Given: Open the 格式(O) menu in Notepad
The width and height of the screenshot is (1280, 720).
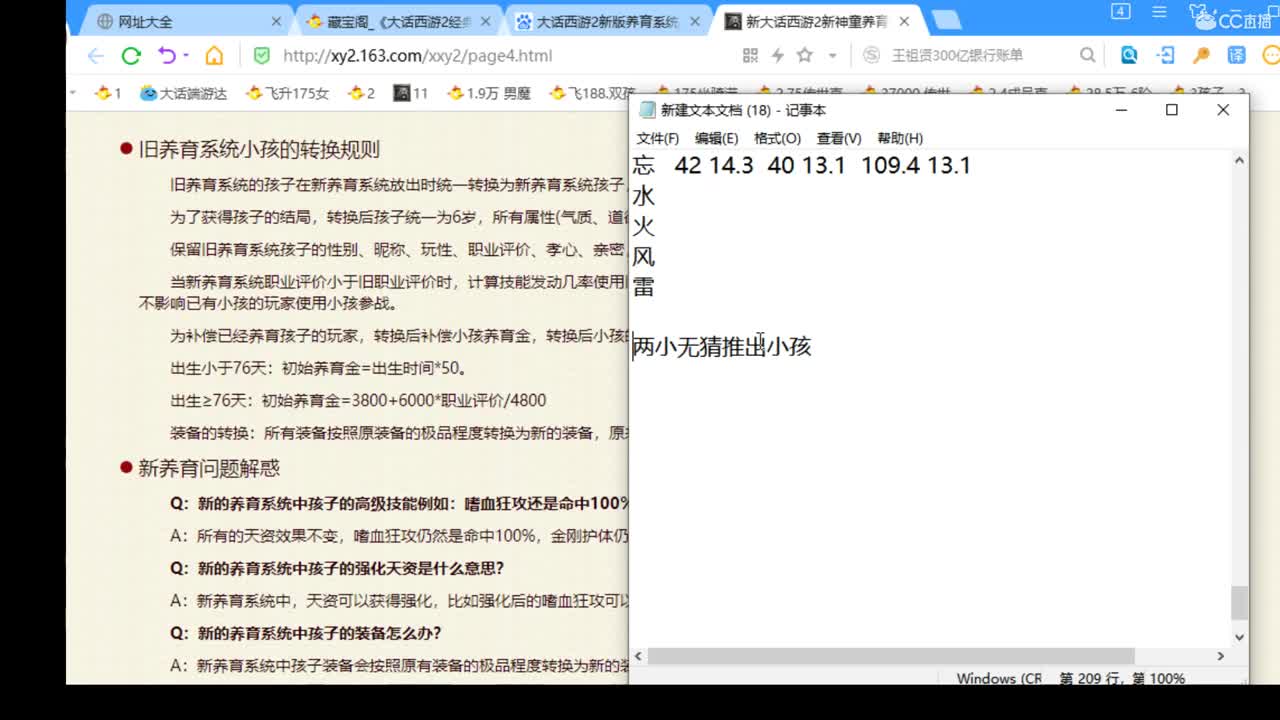Looking at the screenshot, I should [778, 138].
